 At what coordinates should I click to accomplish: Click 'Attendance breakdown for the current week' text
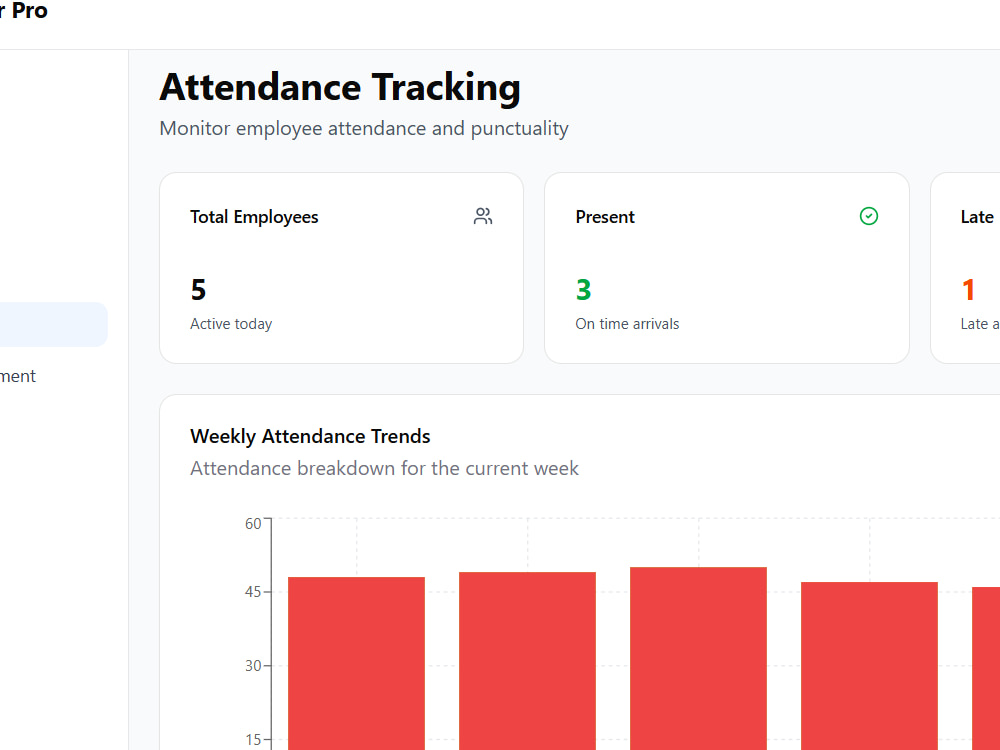pyautogui.click(x=385, y=468)
